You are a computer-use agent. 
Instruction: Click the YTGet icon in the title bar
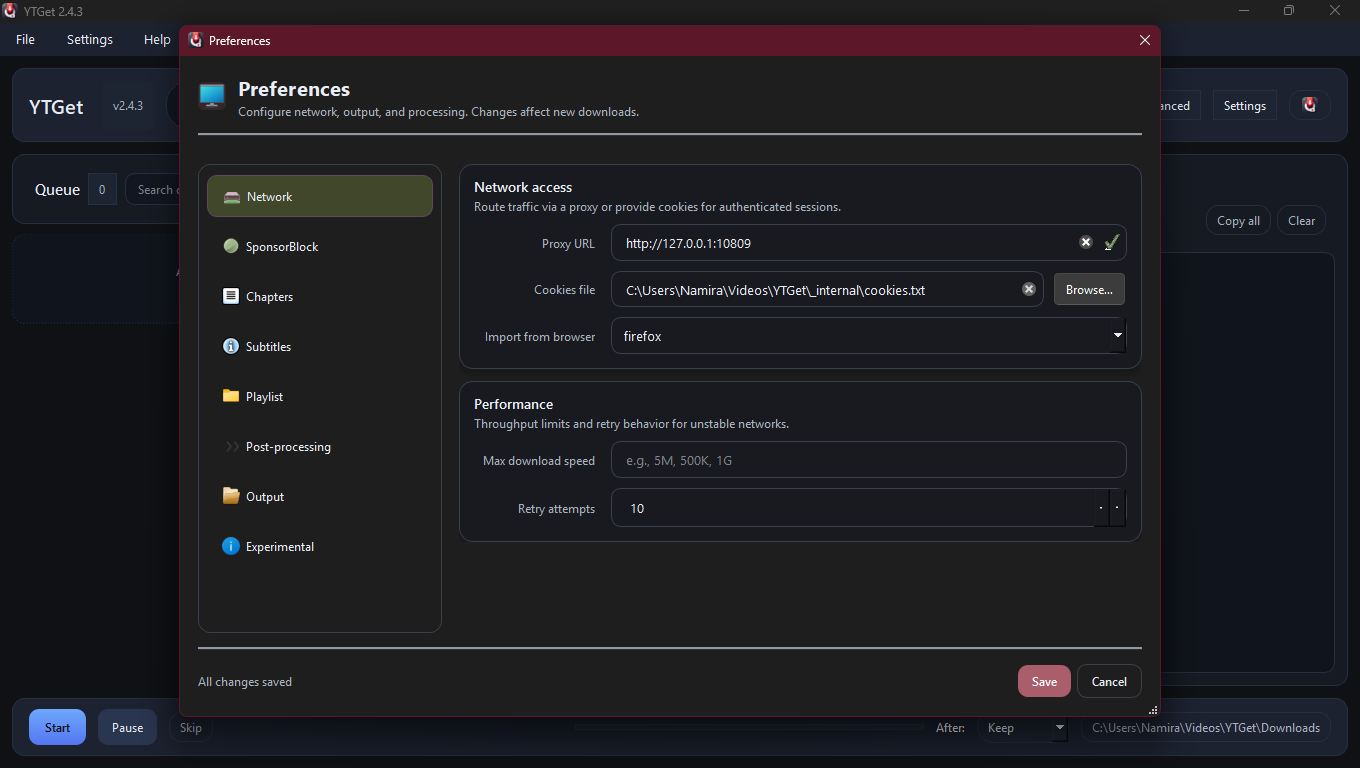pos(10,11)
